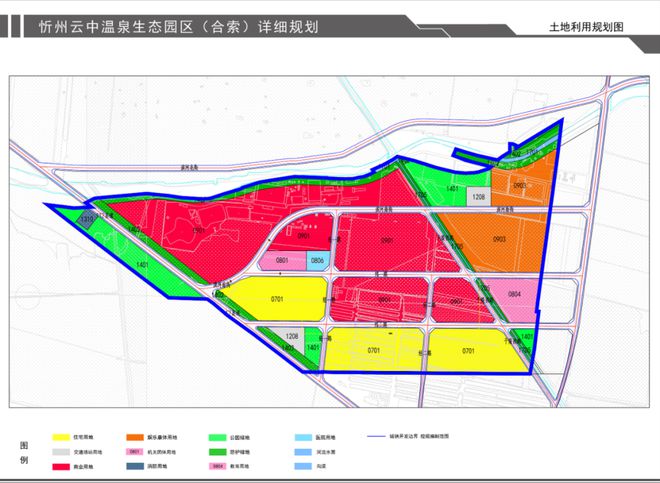Click the orange entertainment land legend swatch
Image resolution: width=660 pixels, height=483 pixels.
click(134, 438)
